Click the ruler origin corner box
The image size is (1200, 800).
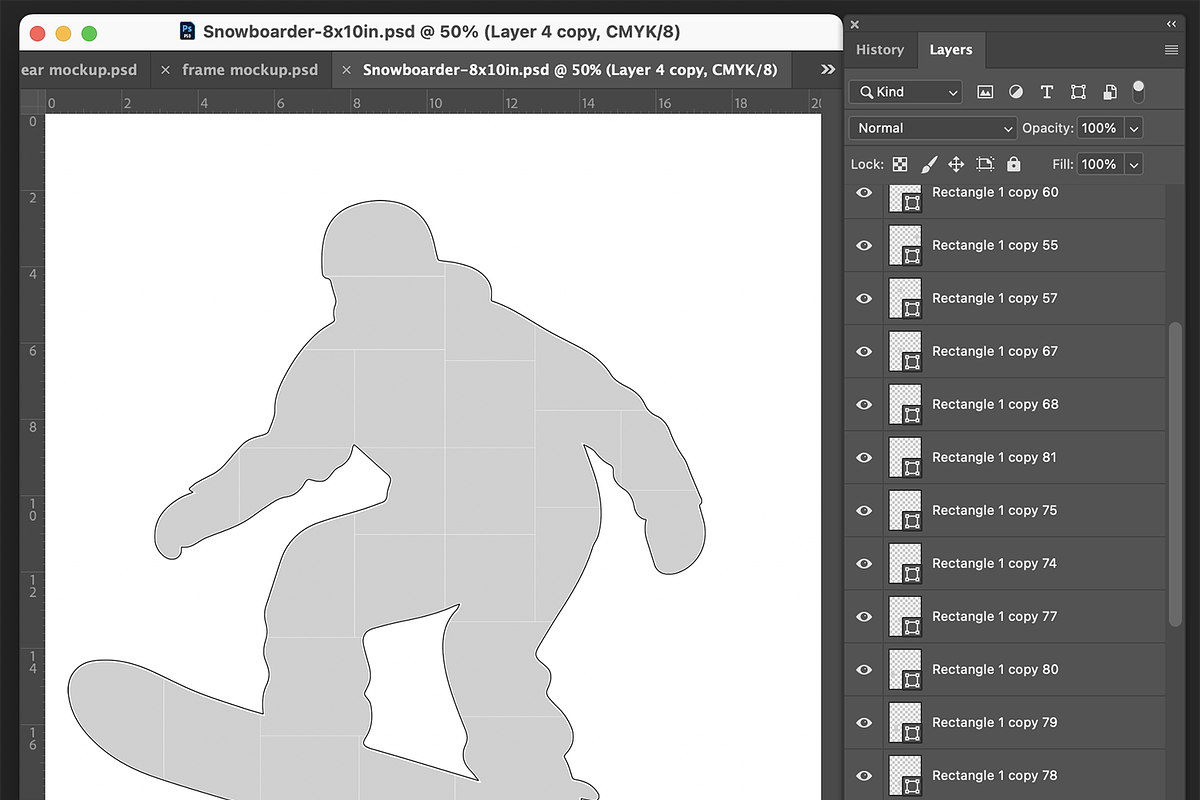33,101
